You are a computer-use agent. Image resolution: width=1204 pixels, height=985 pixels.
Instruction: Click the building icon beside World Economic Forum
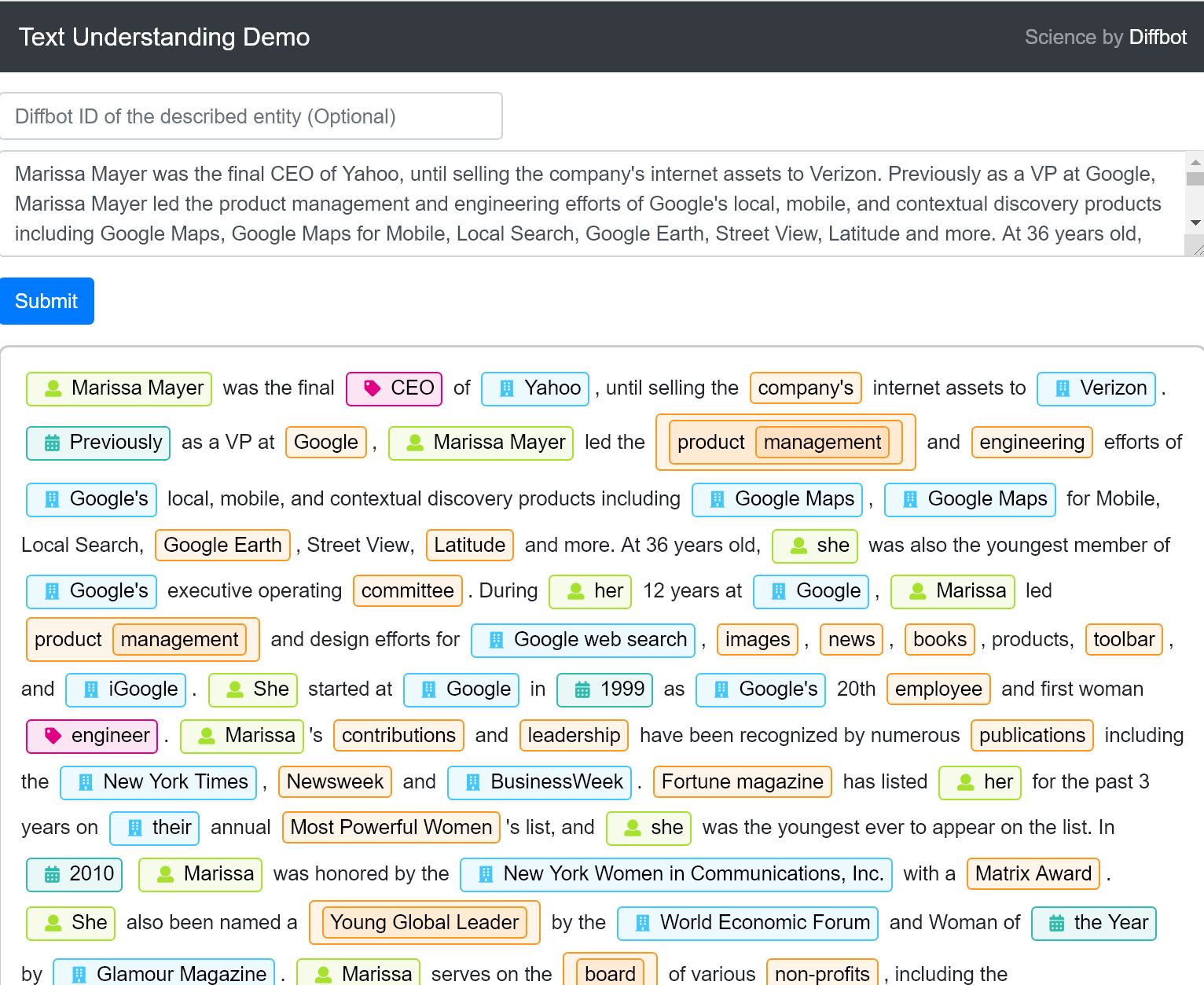tap(643, 923)
